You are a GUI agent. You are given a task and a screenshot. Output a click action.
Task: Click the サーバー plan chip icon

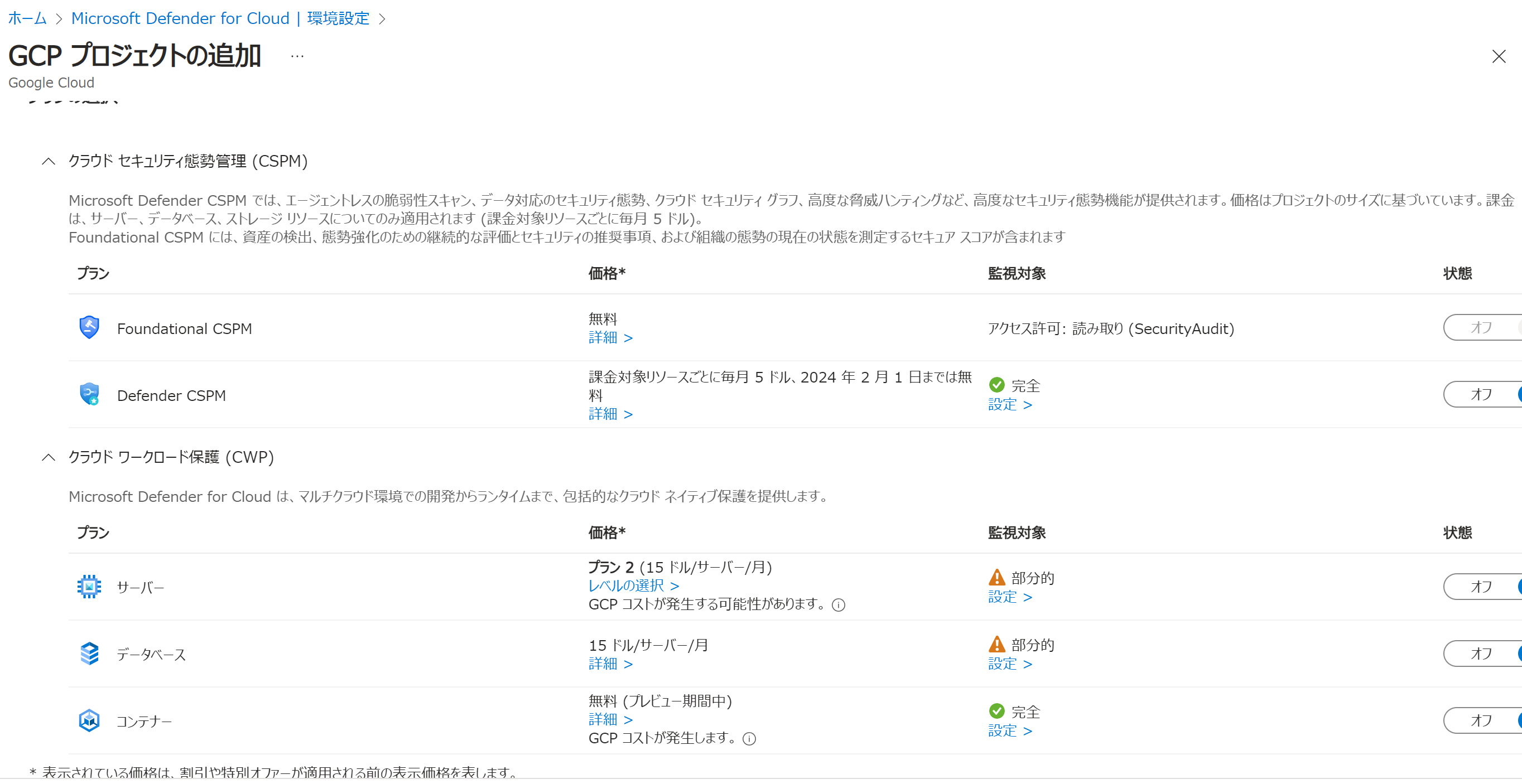point(89,587)
